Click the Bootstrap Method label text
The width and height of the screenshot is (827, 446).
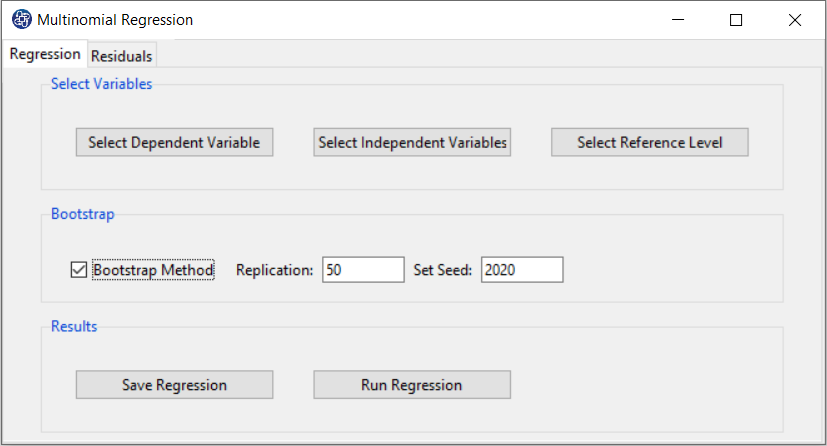point(153,270)
